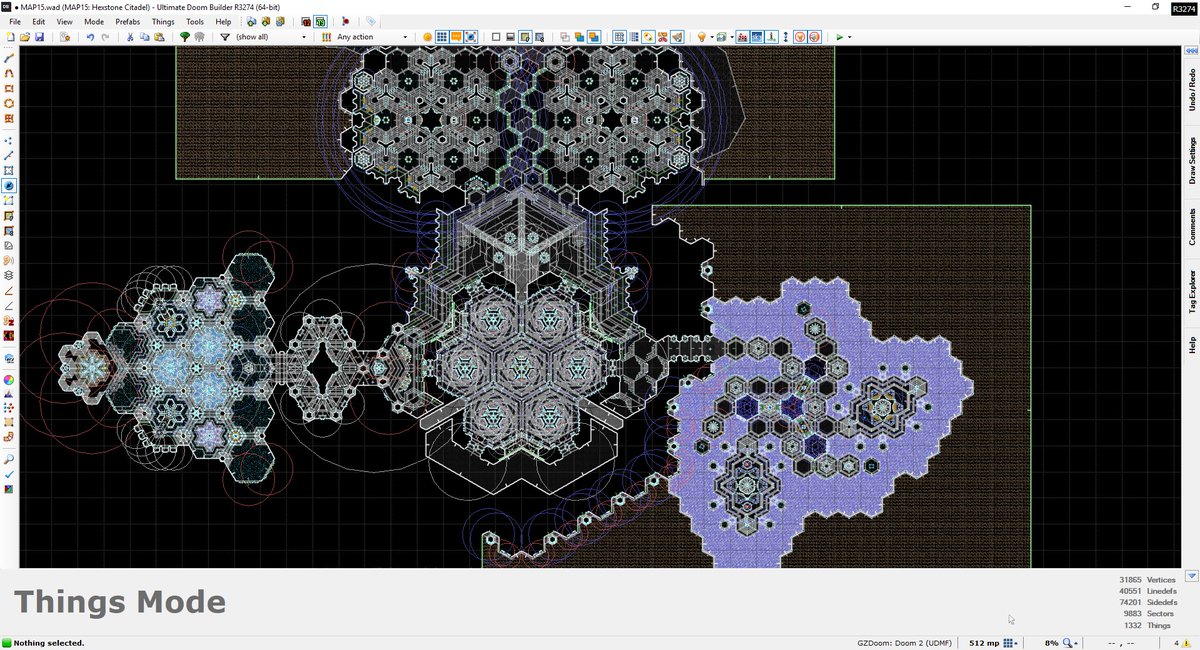Click the linedef color presets icon before Any action
1200x650 pixels.
tap(326, 37)
